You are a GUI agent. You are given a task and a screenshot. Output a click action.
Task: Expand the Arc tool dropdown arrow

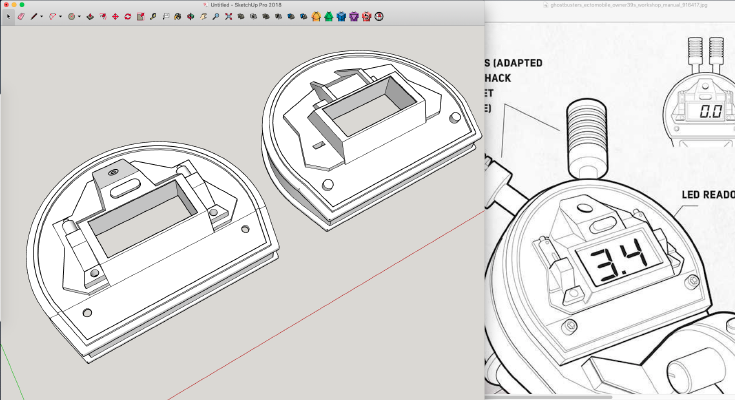pyautogui.click(x=60, y=17)
